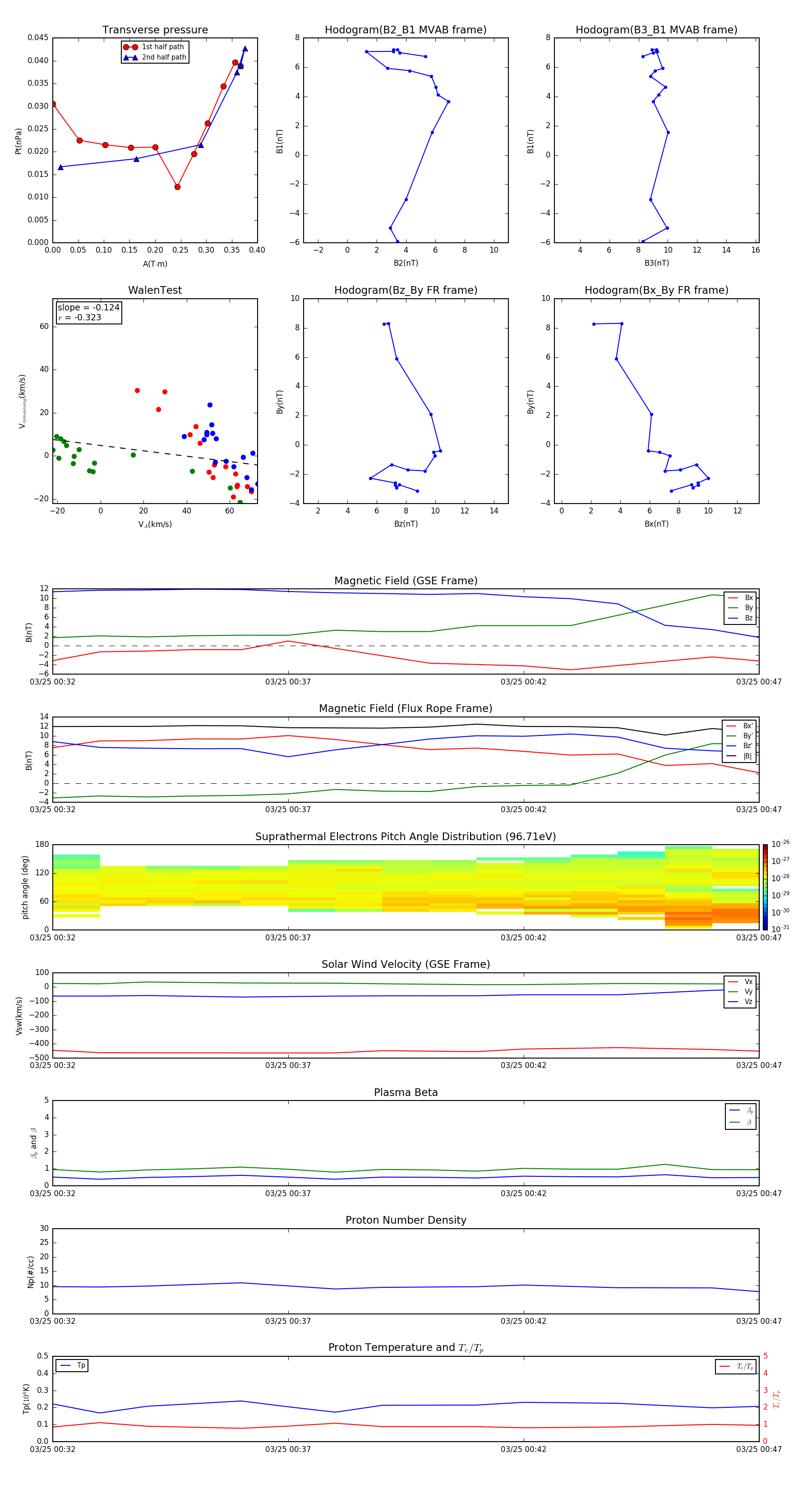Viewport: 812px width, 1489px height.
Task: Click the pitch angle spectrogram colorbar
Action: coord(765,887)
